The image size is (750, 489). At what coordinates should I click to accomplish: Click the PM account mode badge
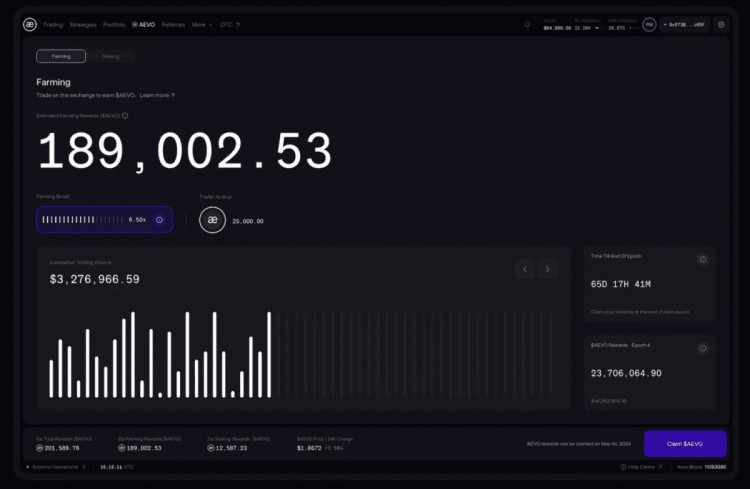(649, 24)
